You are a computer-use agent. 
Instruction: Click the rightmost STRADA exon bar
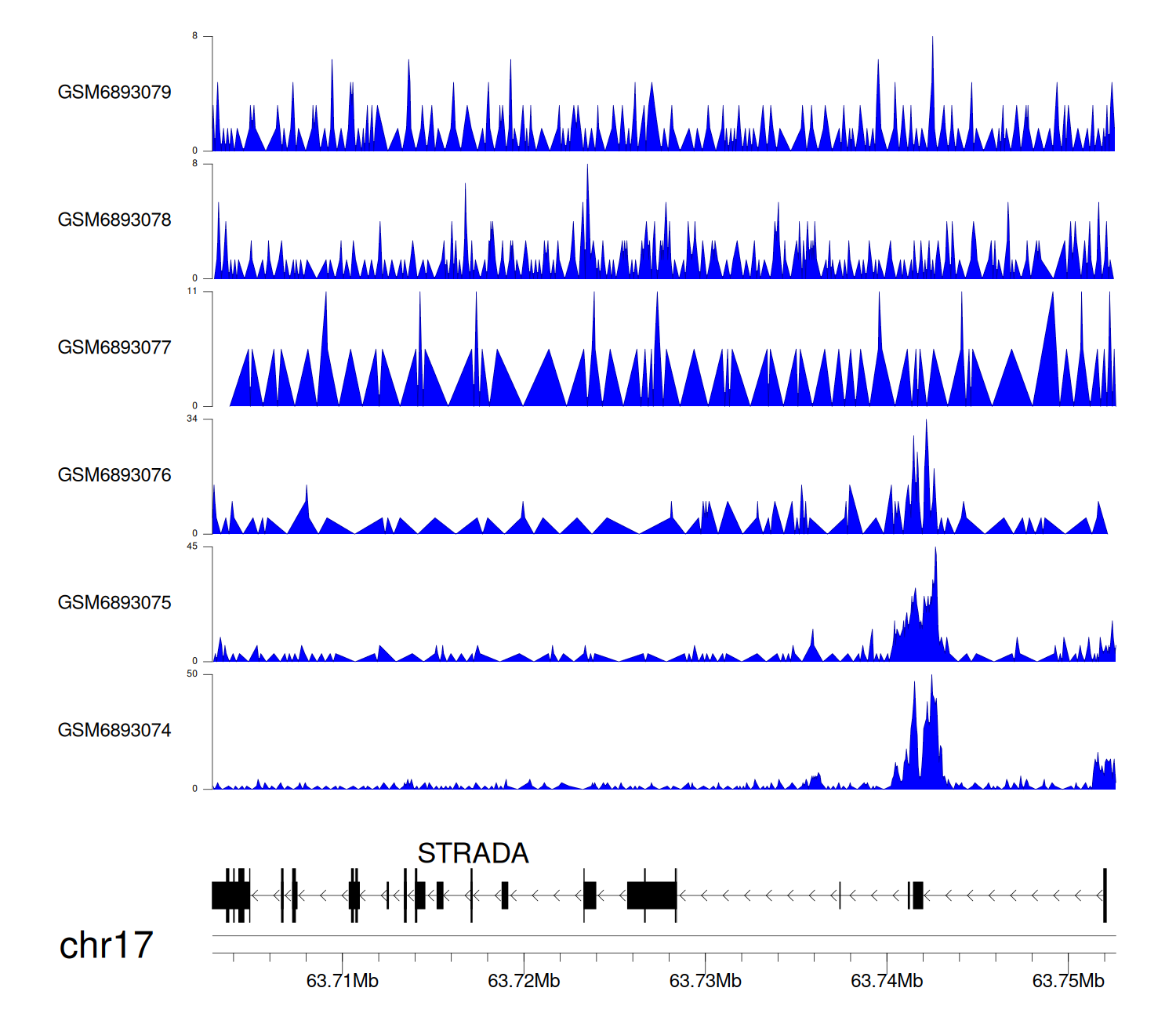[x=1105, y=895]
